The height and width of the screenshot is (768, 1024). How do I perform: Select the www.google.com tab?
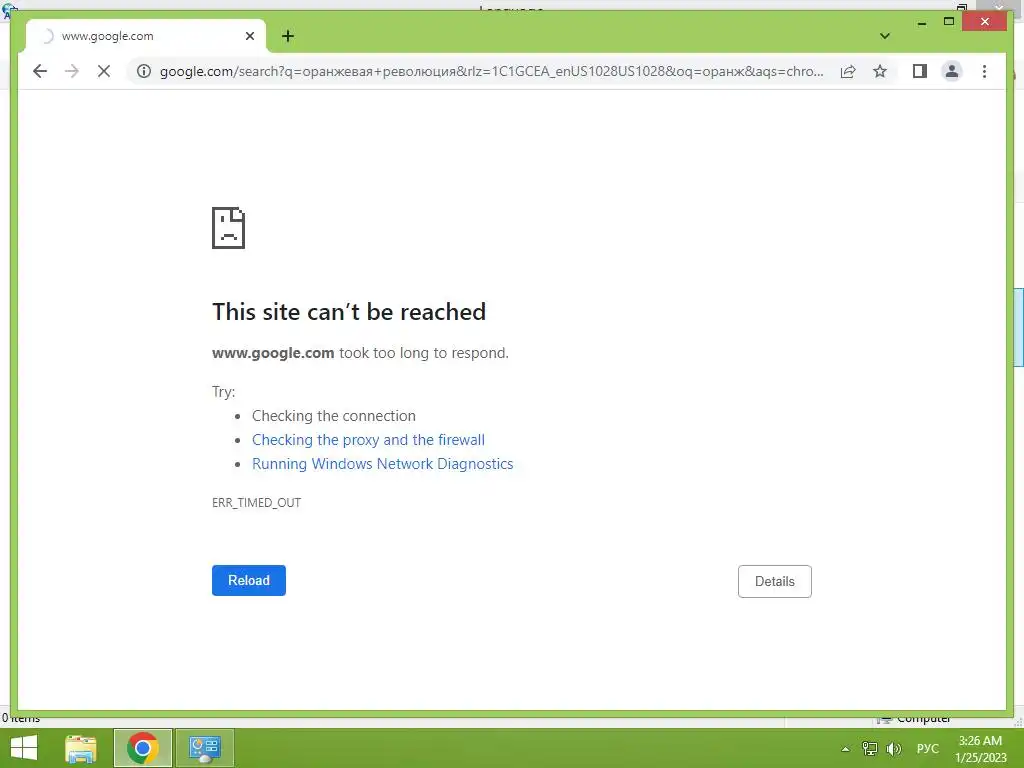[x=146, y=36]
